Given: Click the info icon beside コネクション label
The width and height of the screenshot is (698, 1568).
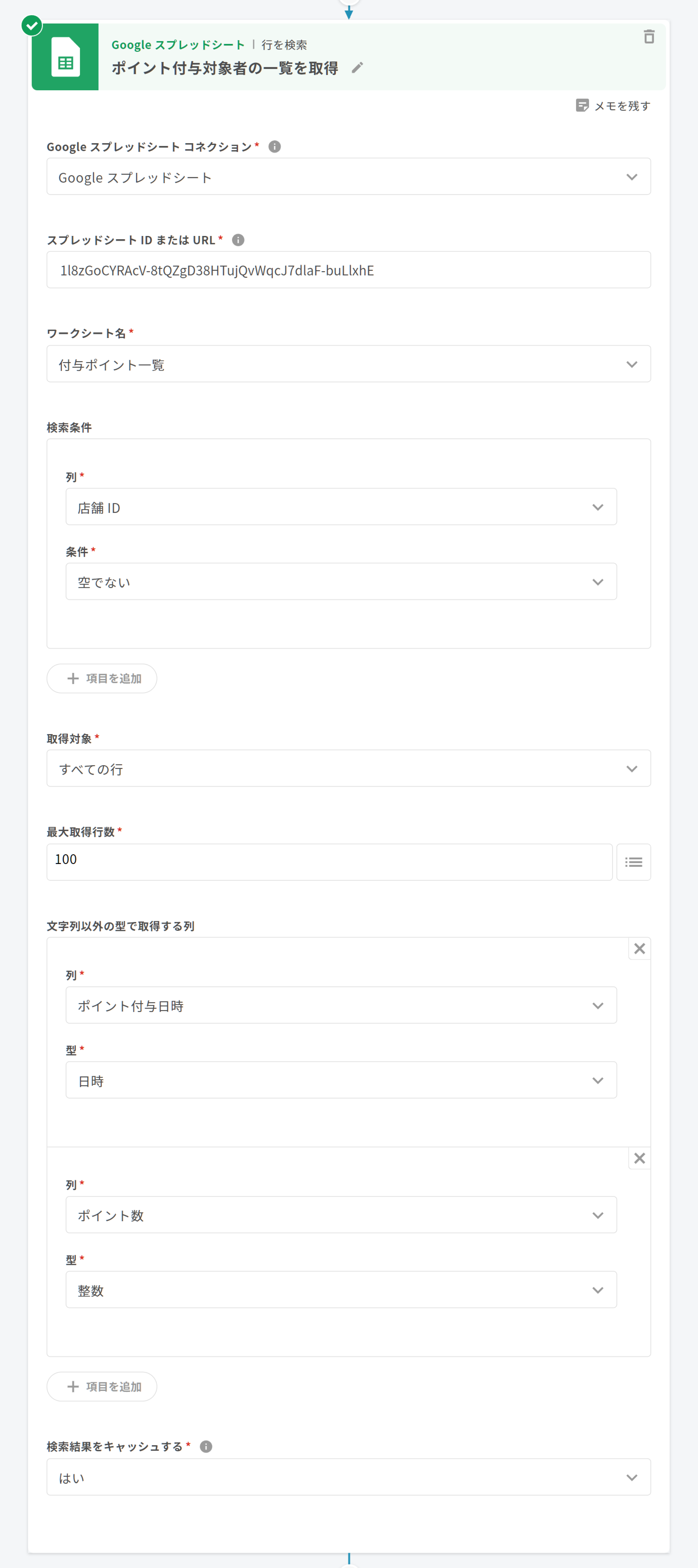Looking at the screenshot, I should coord(275,147).
